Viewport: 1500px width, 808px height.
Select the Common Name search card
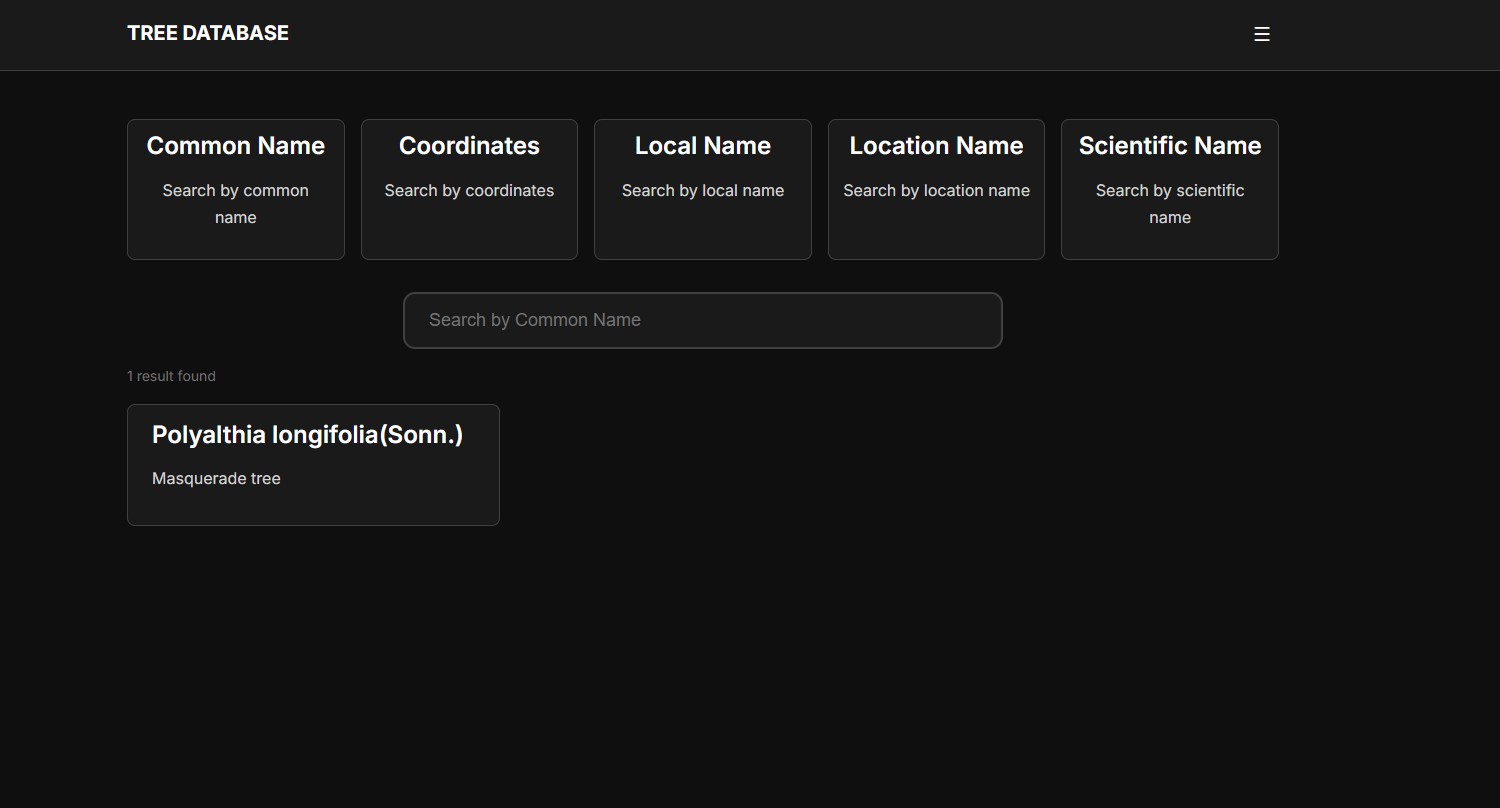tap(236, 189)
